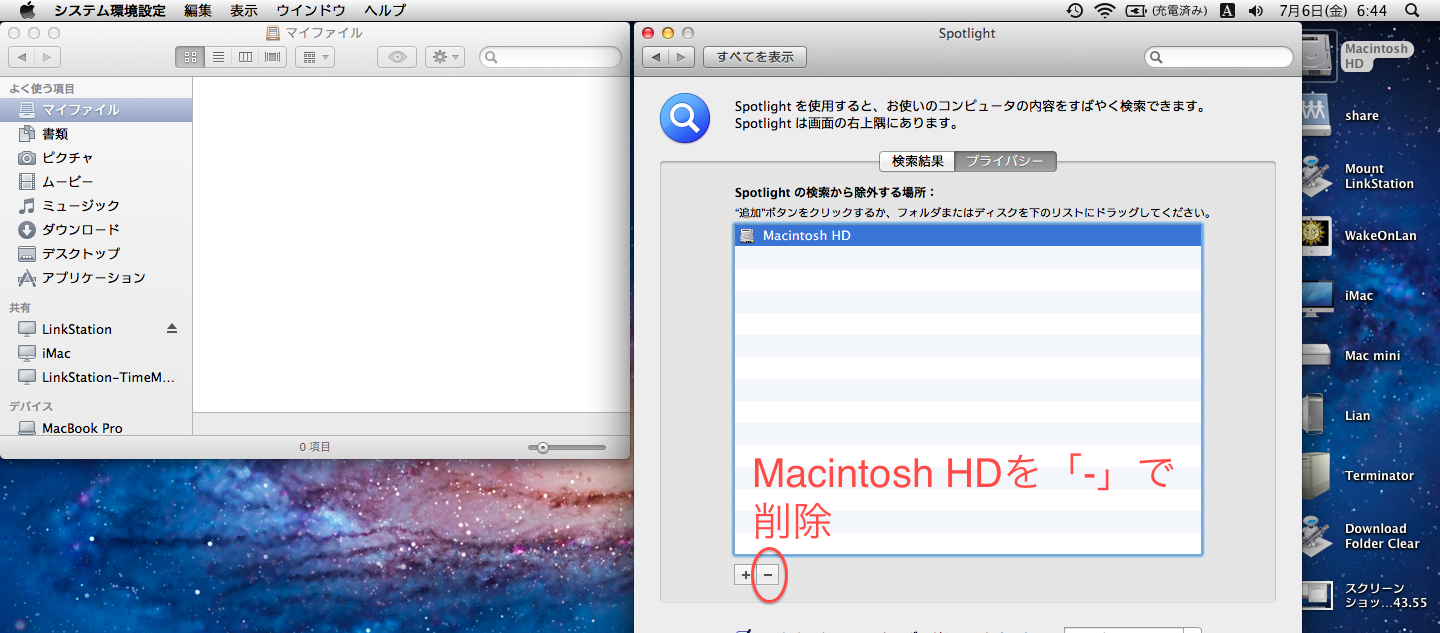Click the Spotlight magnifier icon in preferences pane
This screenshot has height=633, width=1440.
[x=685, y=118]
